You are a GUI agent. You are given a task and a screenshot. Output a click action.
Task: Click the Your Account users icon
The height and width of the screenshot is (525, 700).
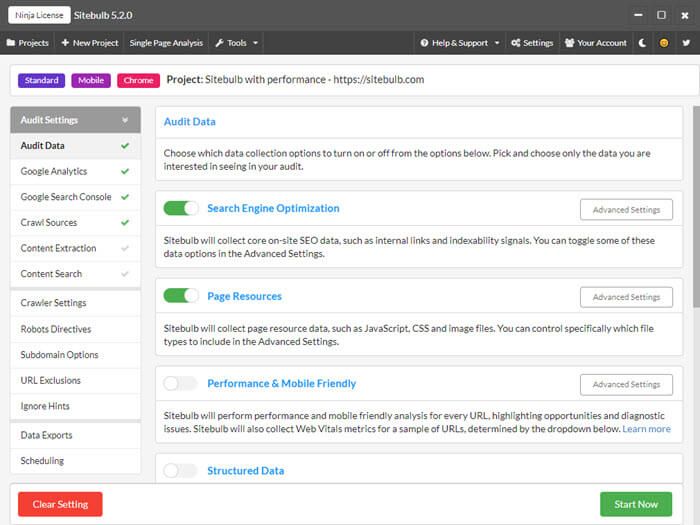pos(569,43)
